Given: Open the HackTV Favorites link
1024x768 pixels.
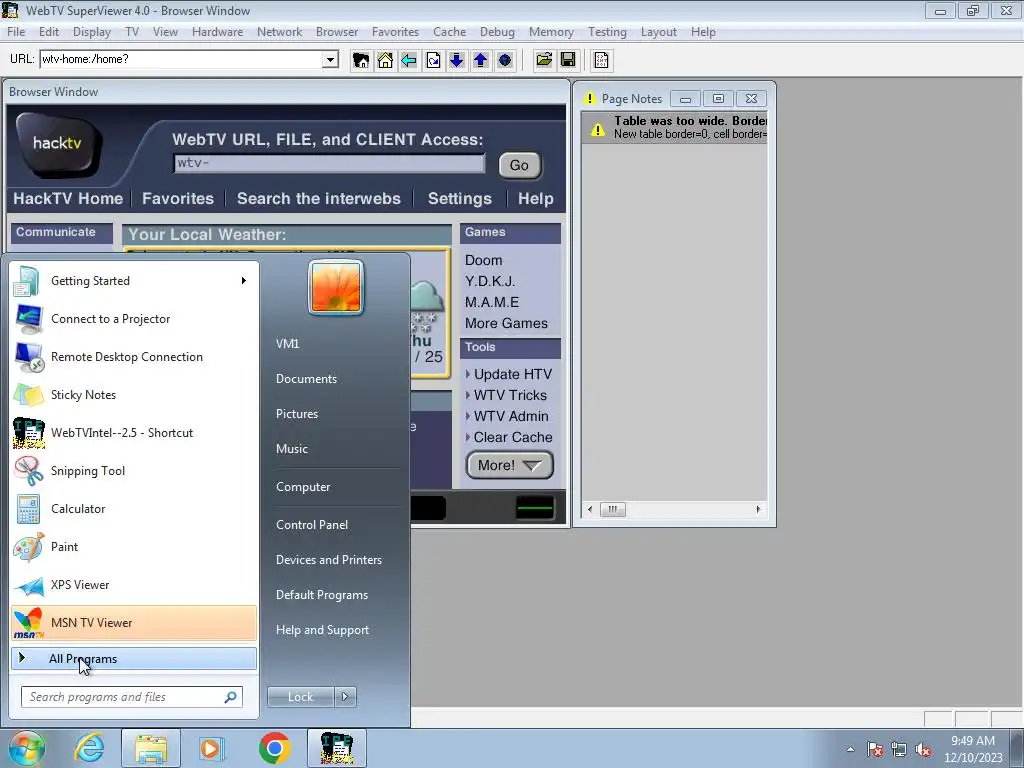Looking at the screenshot, I should (178, 199).
